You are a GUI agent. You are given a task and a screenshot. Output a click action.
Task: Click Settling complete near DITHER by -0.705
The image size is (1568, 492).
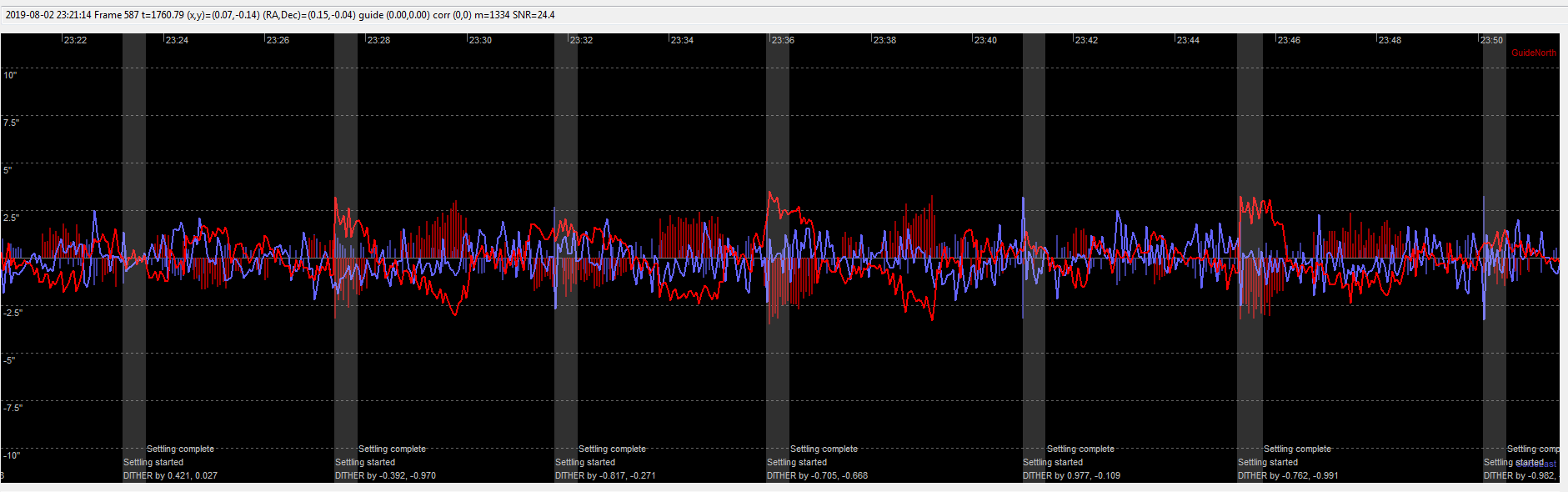pyautogui.click(x=824, y=449)
